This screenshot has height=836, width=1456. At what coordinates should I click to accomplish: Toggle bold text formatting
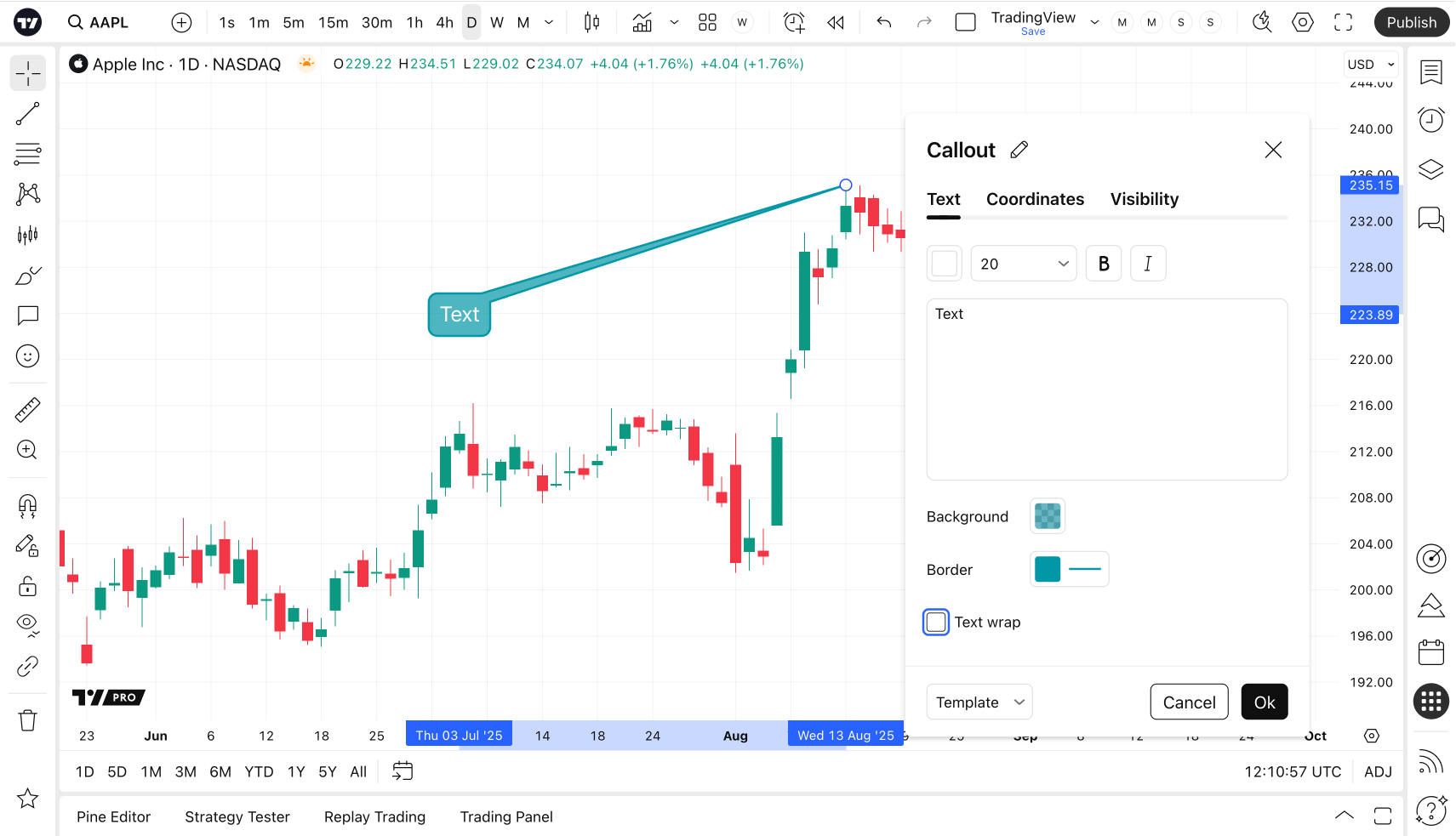click(1104, 264)
